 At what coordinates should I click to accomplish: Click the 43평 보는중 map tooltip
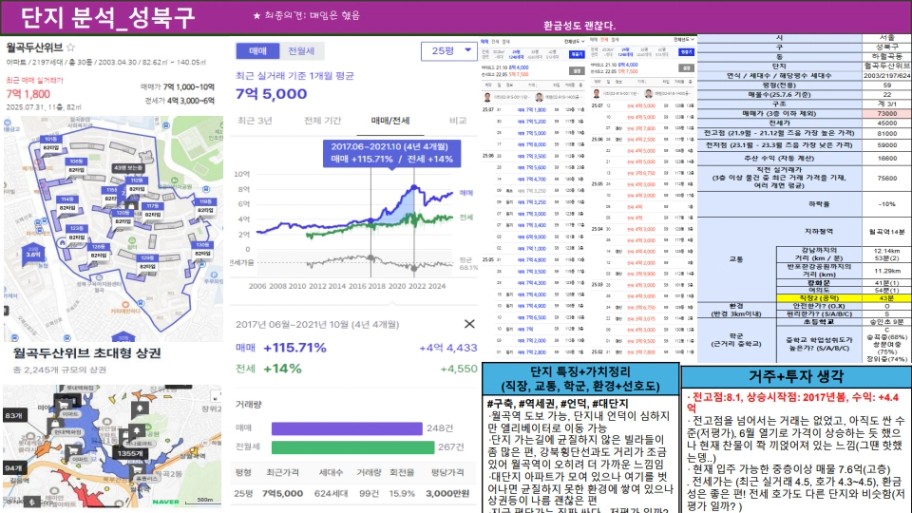coord(129,168)
